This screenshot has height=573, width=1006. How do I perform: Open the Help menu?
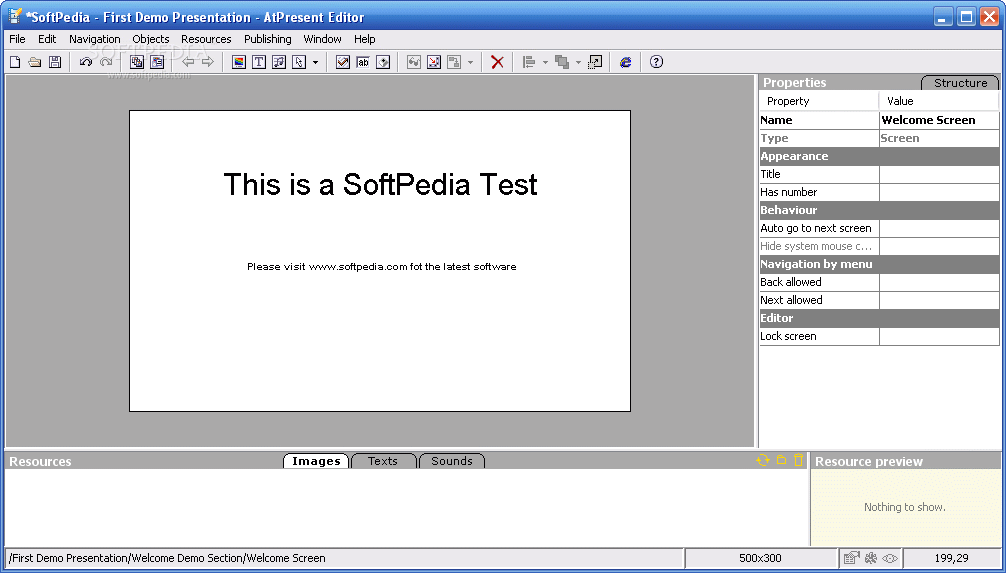[364, 39]
